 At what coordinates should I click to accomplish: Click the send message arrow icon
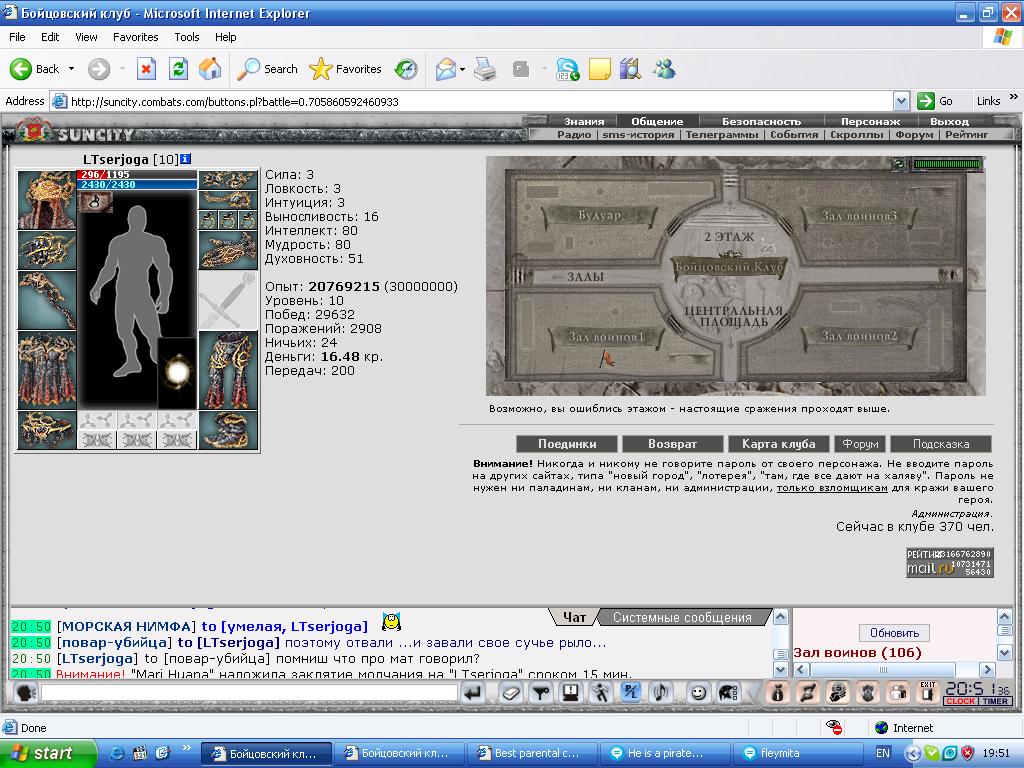[x=472, y=692]
